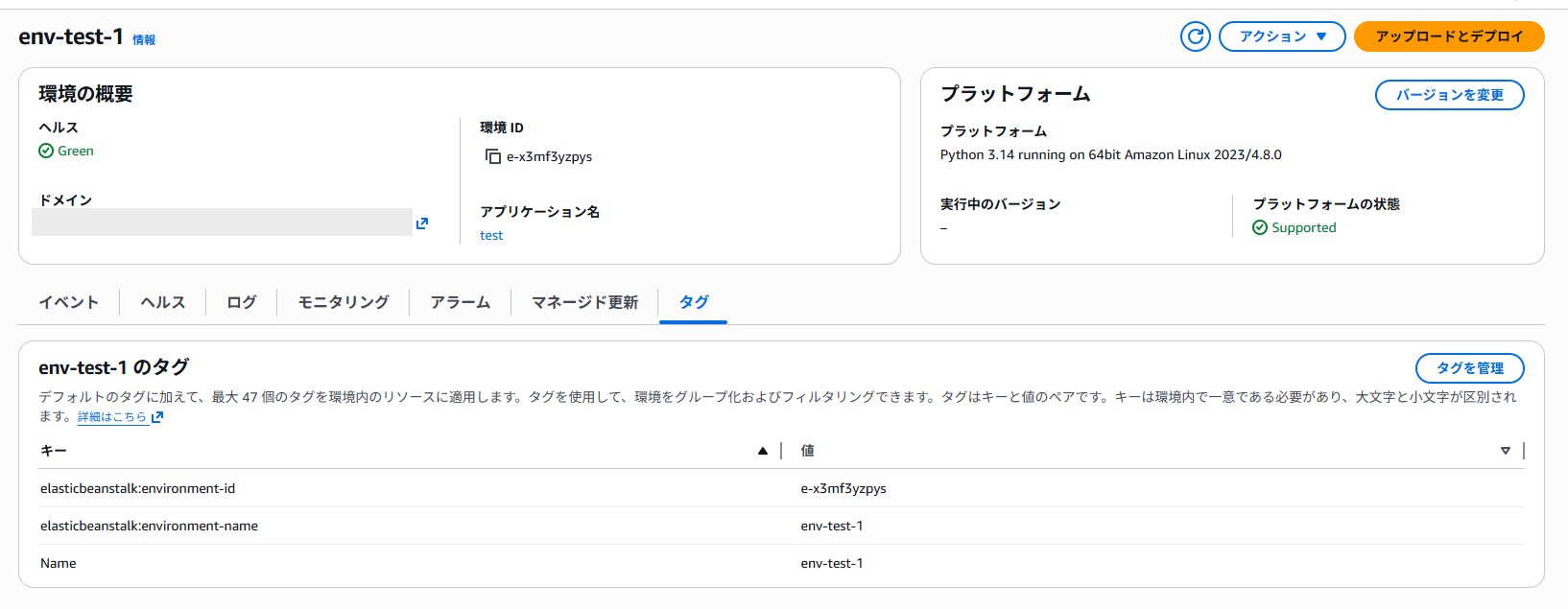
Task: Copy the environment ID with copy icon
Action: 493,156
